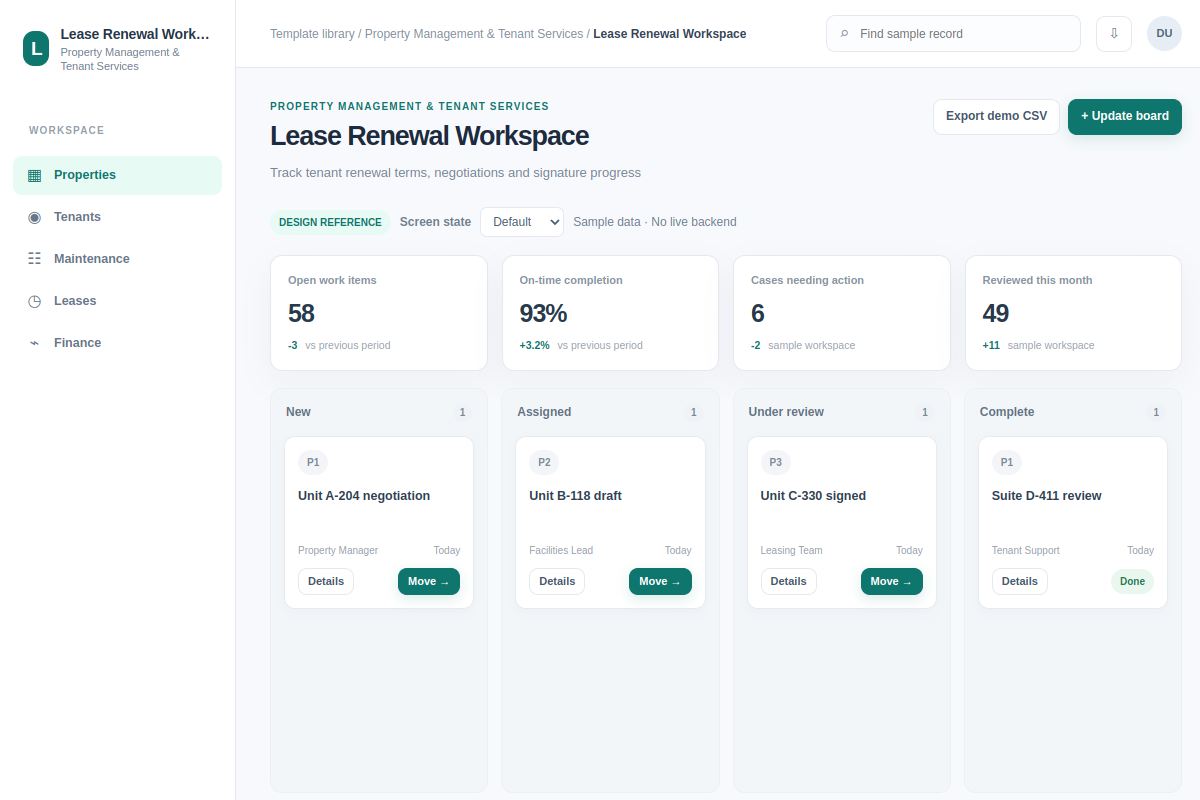The width and height of the screenshot is (1200, 800).
Task: Click the download arrow icon button
Action: point(1114,33)
